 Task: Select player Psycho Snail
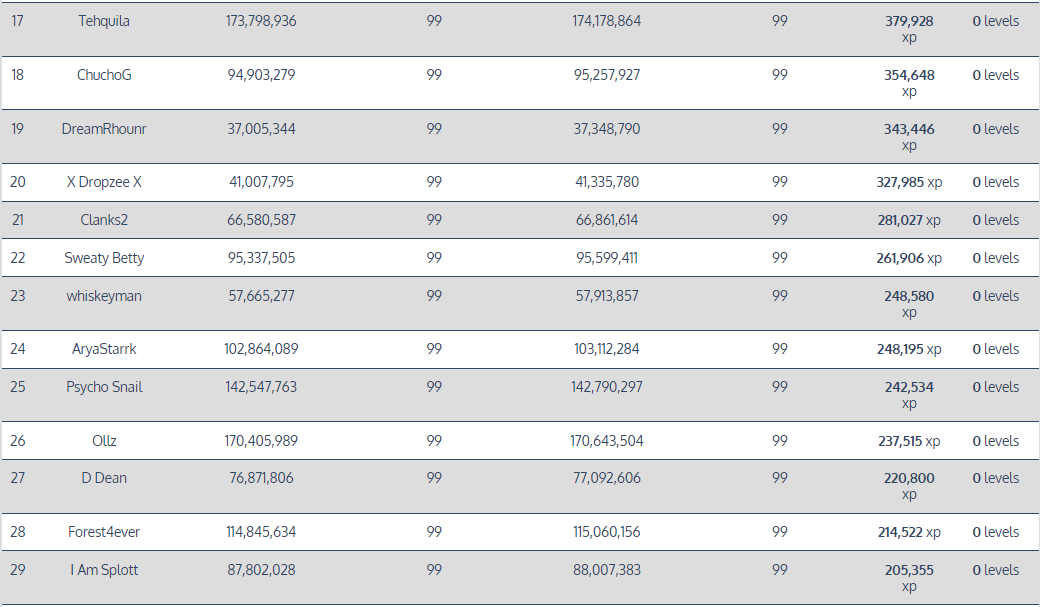(104, 387)
